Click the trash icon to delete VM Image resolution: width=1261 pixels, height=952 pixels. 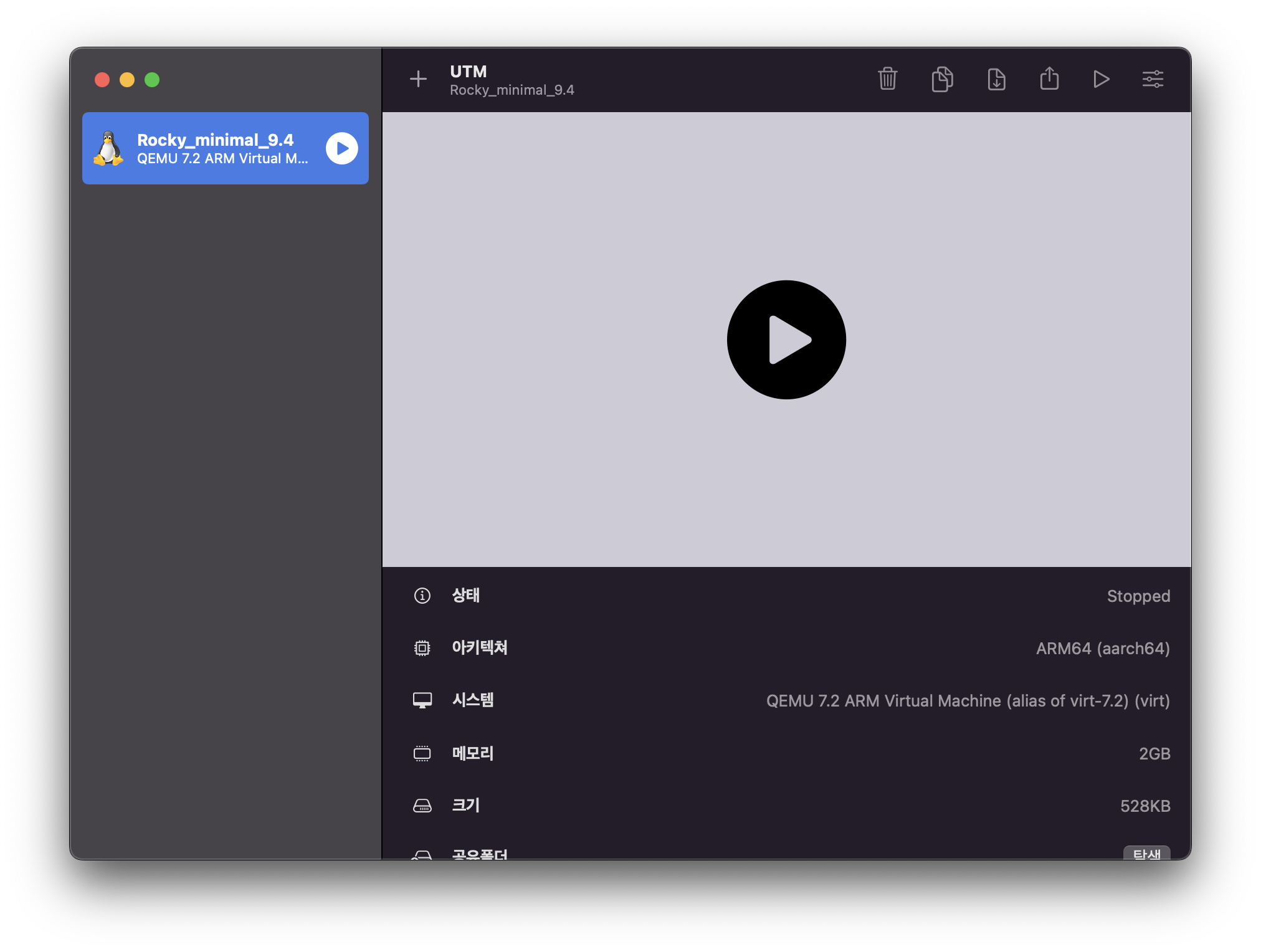point(887,79)
